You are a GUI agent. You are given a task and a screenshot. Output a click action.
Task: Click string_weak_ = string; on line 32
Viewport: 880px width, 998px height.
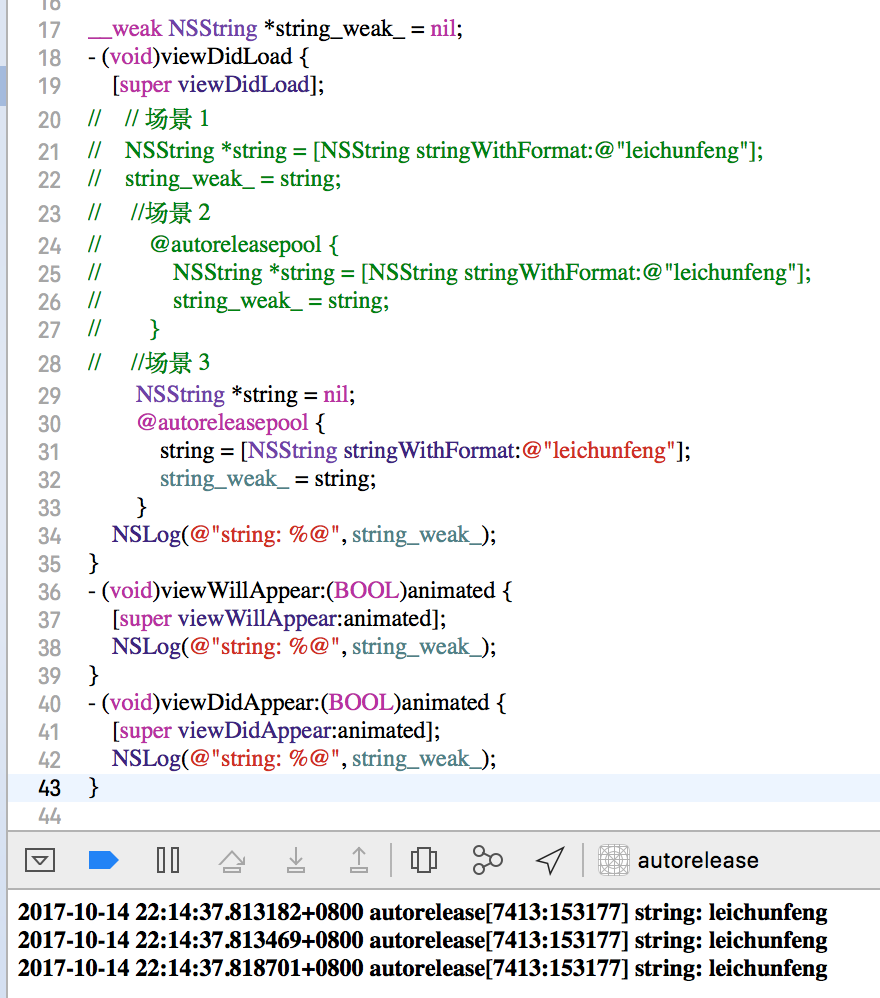click(268, 479)
